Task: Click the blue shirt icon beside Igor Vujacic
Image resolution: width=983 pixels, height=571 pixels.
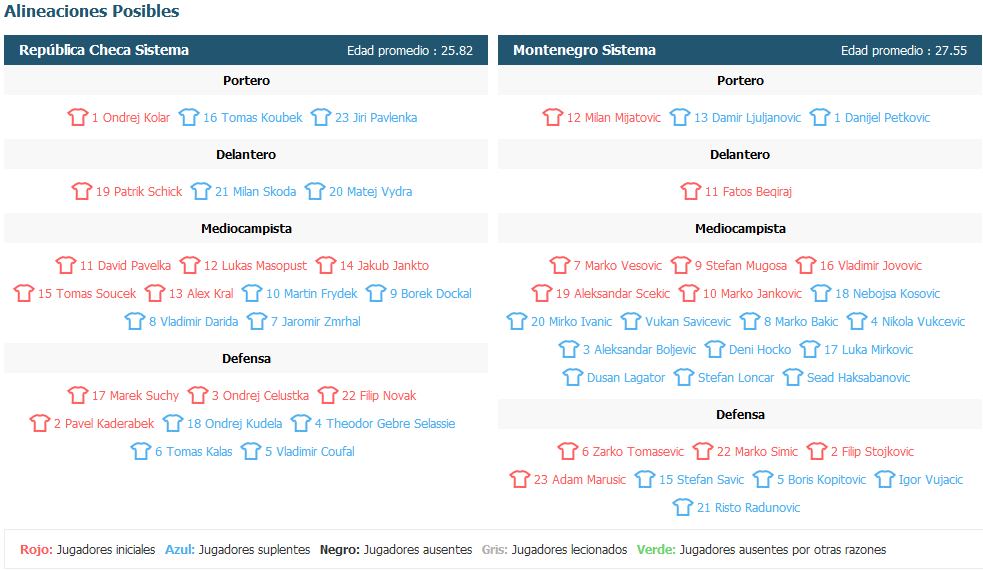Action: pyautogui.click(x=885, y=479)
